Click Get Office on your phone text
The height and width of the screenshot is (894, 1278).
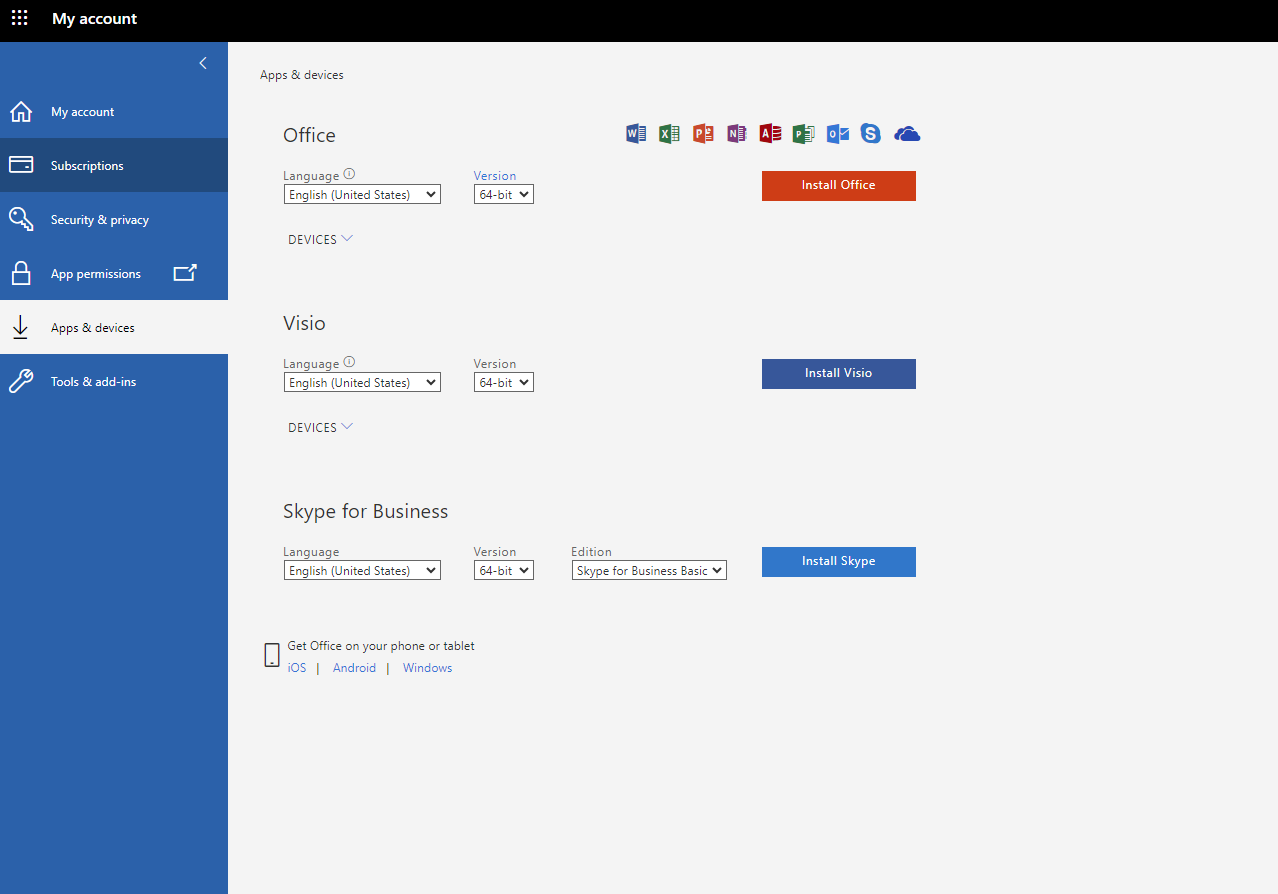click(x=381, y=646)
